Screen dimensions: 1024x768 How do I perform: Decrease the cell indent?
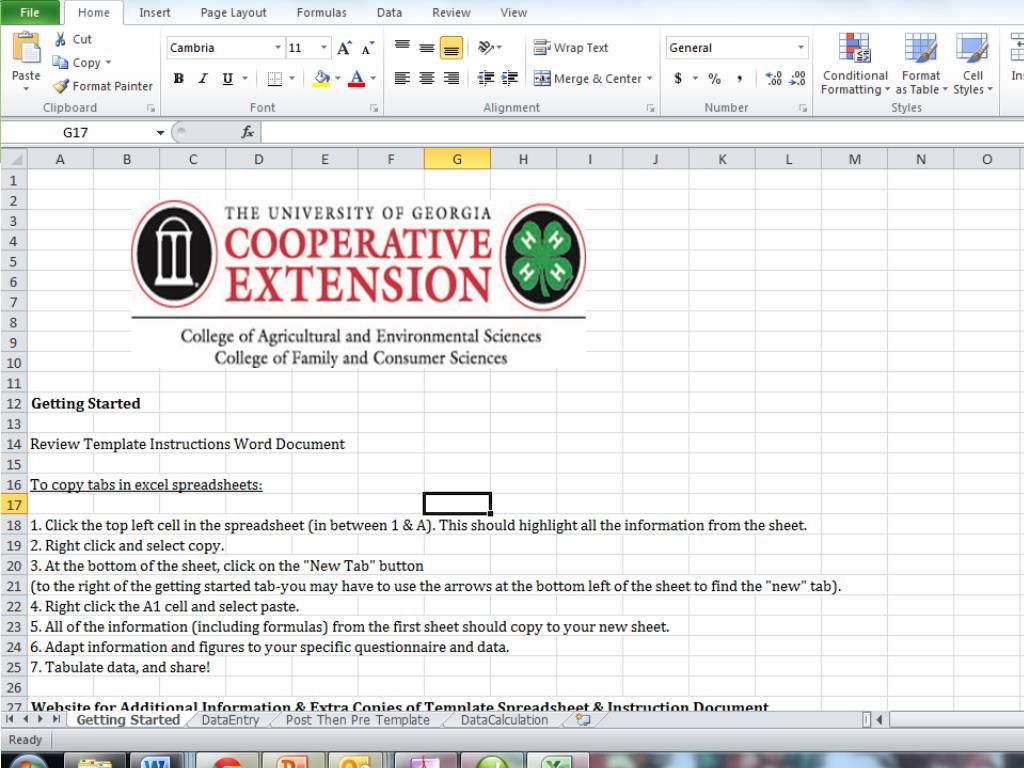pyautogui.click(x=486, y=78)
